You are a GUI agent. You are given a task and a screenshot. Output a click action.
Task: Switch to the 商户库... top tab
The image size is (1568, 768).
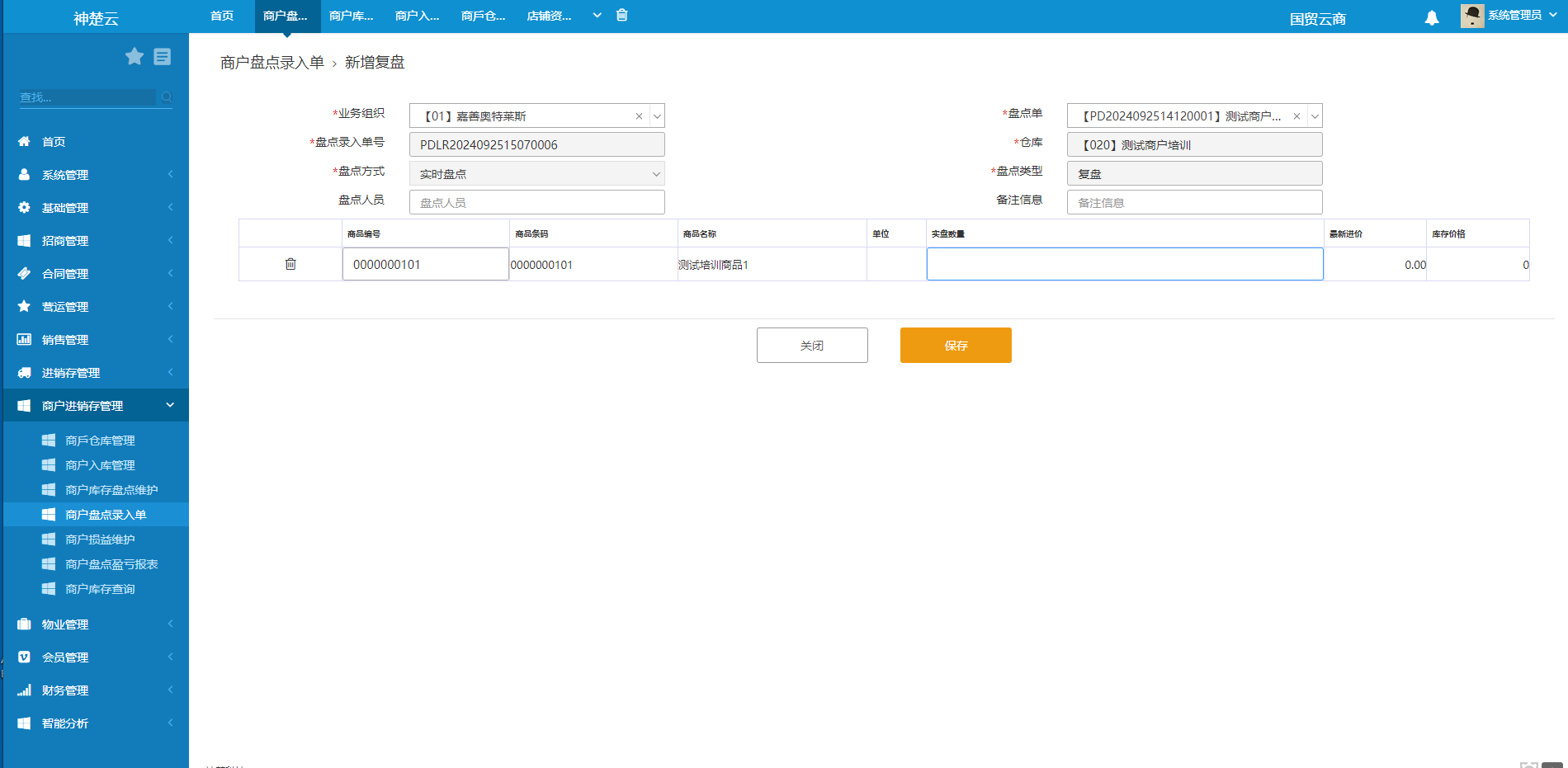point(352,16)
